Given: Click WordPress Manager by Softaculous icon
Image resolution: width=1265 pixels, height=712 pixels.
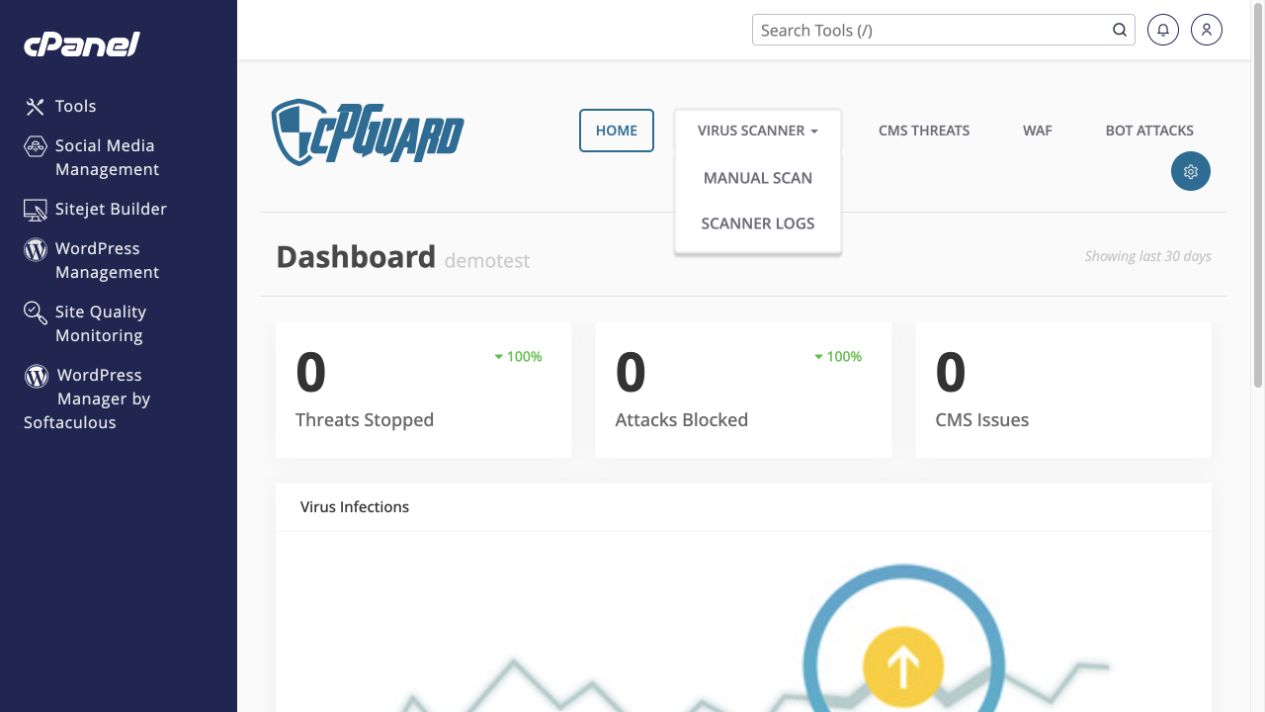Looking at the screenshot, I should 36,376.
